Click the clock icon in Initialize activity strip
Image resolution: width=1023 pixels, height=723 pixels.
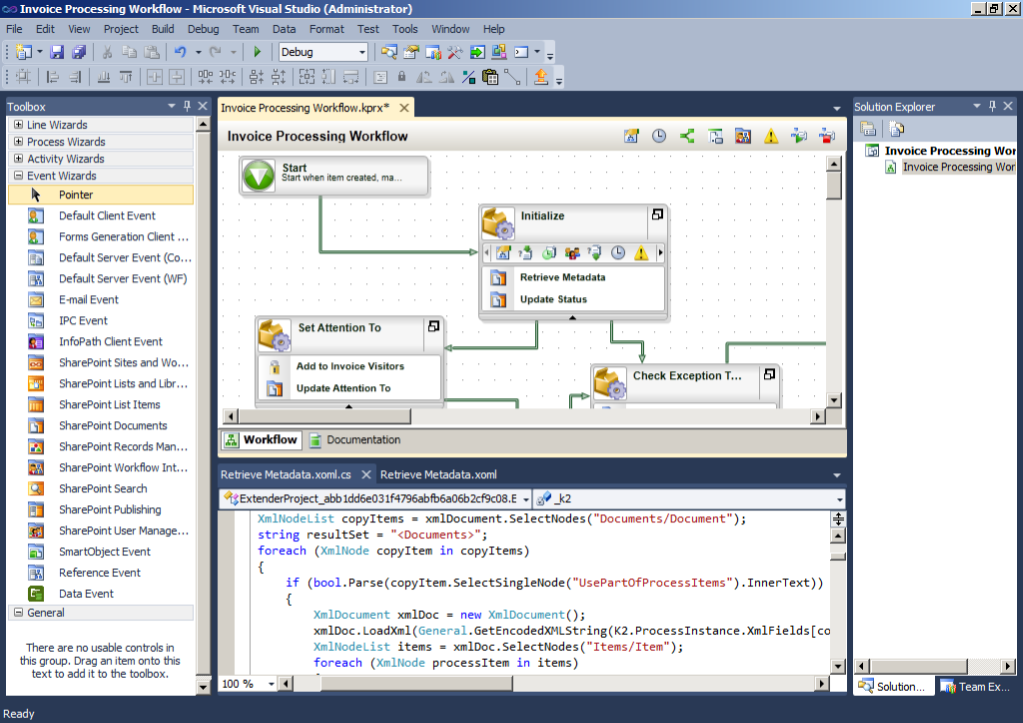tap(618, 253)
